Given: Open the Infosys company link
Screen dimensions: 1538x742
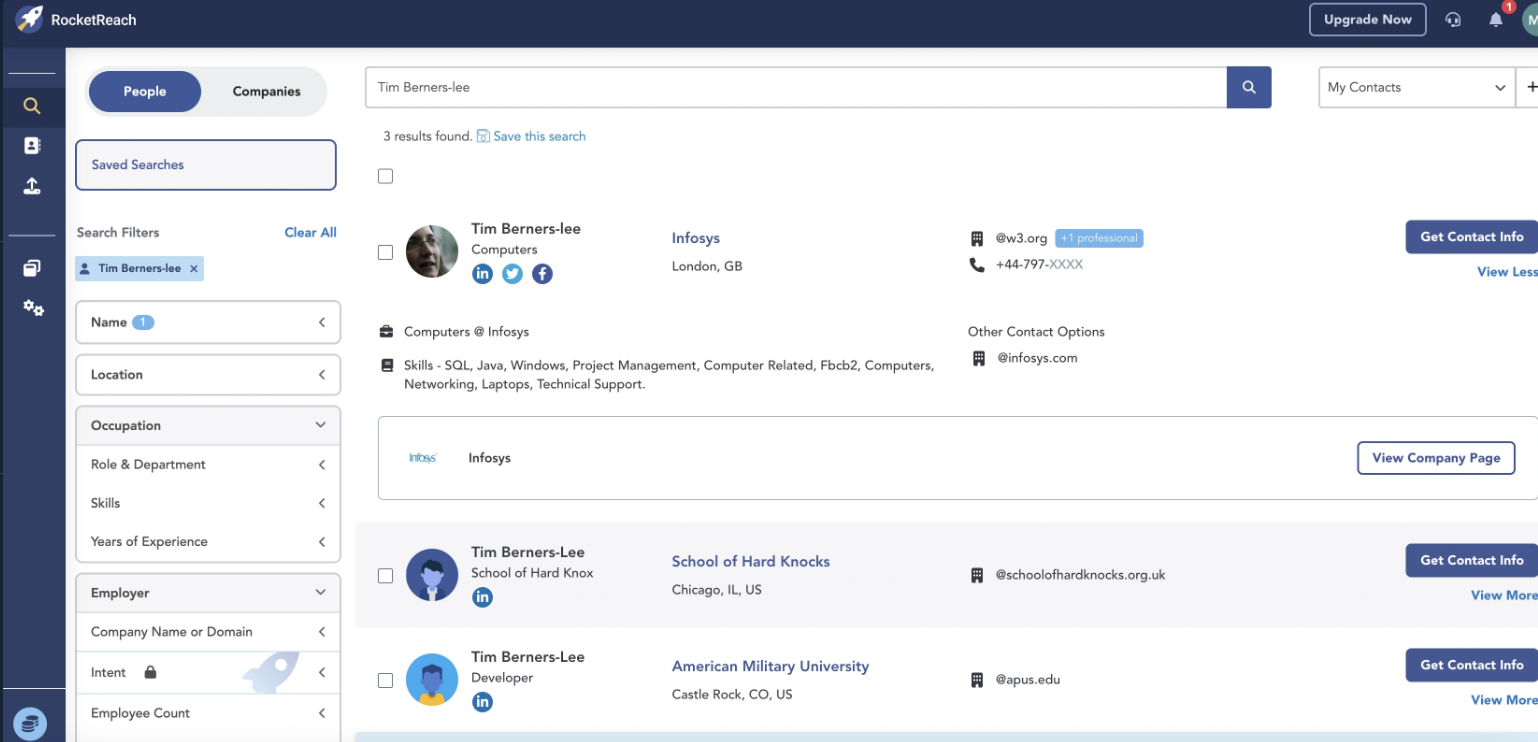Looking at the screenshot, I should (x=696, y=238).
